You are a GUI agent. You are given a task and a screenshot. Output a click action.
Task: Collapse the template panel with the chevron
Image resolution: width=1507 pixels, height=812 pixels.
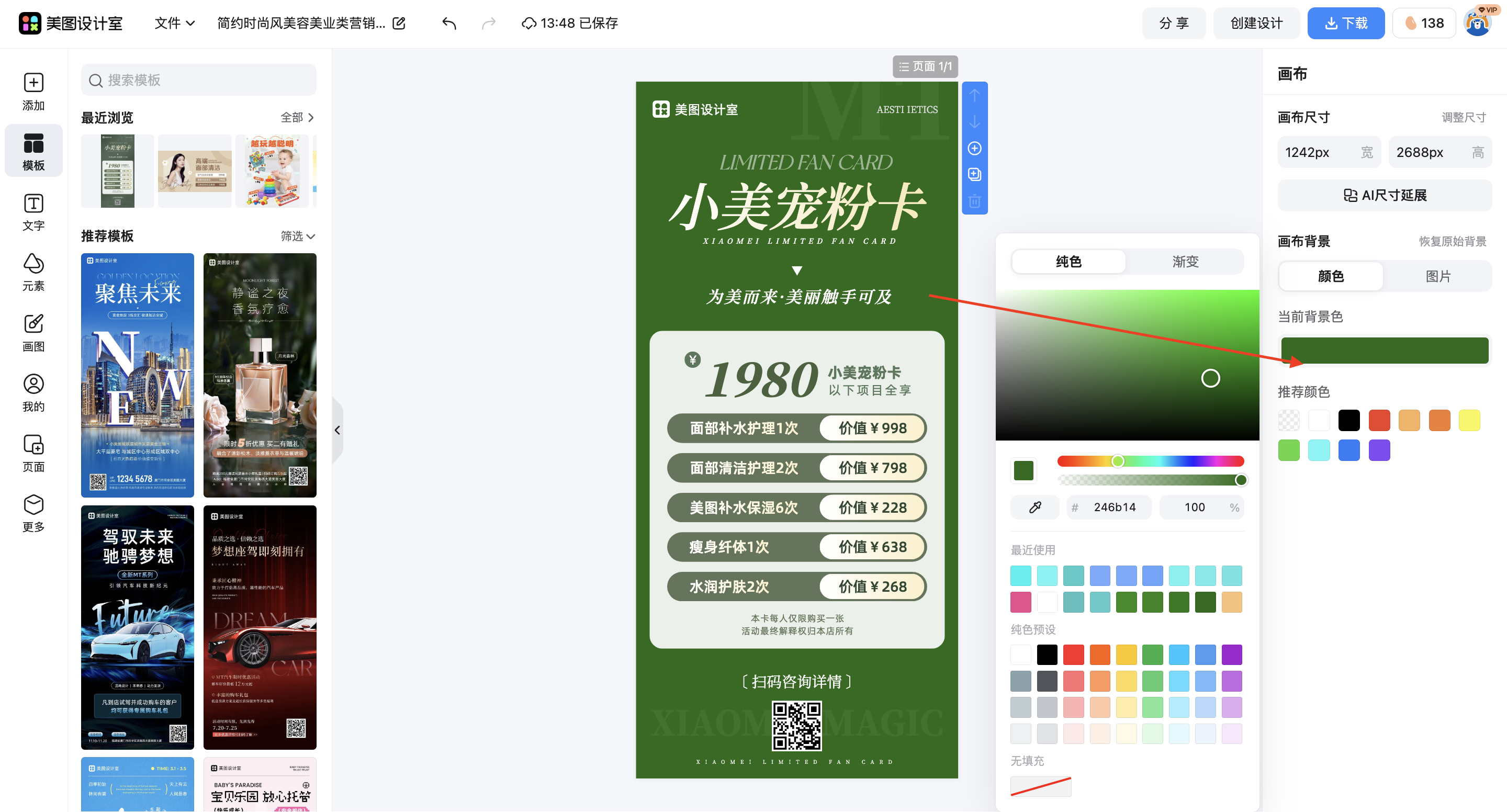pos(338,430)
